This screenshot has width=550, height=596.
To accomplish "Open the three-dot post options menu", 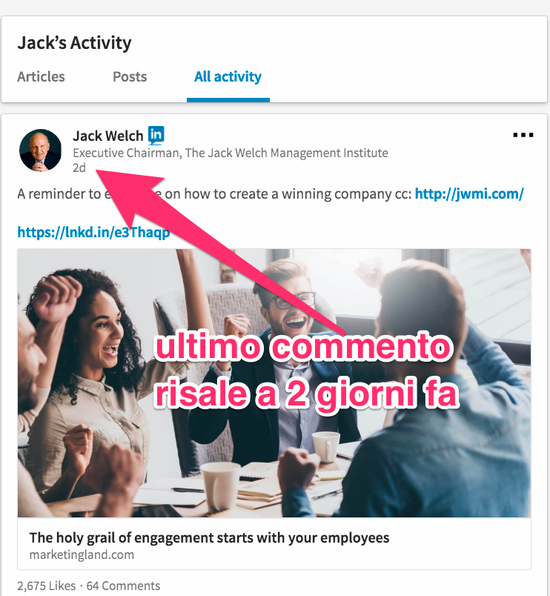I will 523,135.
